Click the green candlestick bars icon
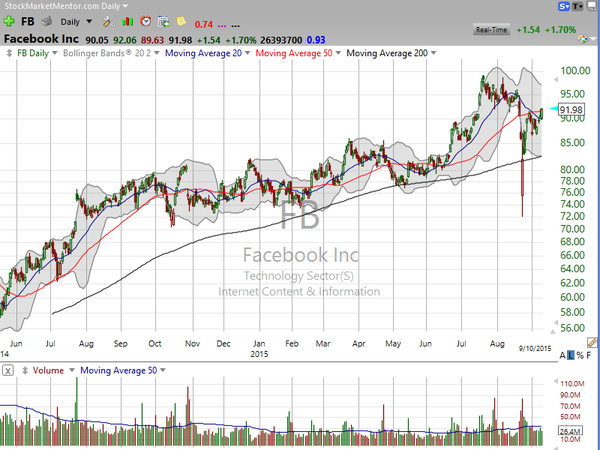Image resolution: width=600 pixels, height=450 pixels. pyautogui.click(x=127, y=22)
